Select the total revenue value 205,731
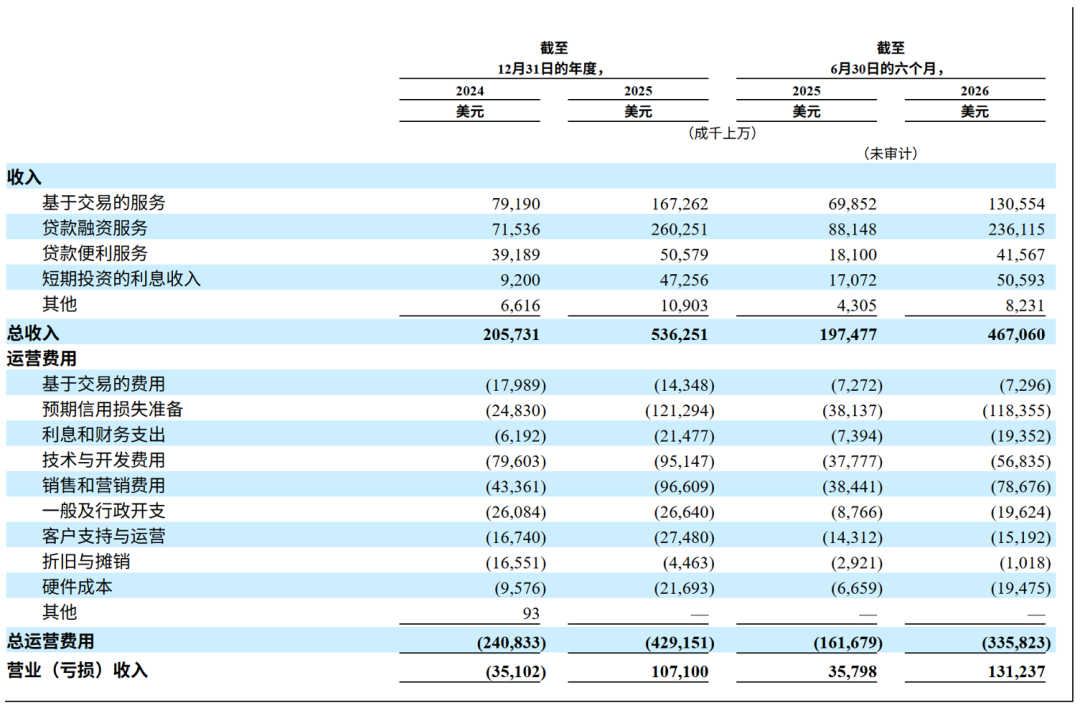 (x=511, y=335)
